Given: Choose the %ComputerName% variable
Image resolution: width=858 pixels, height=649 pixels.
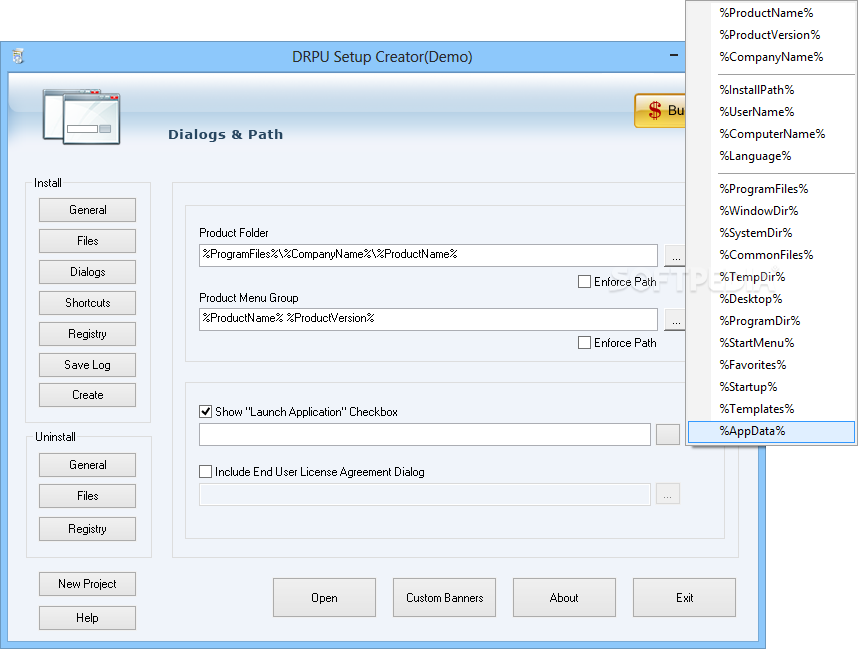Looking at the screenshot, I should coord(772,134).
